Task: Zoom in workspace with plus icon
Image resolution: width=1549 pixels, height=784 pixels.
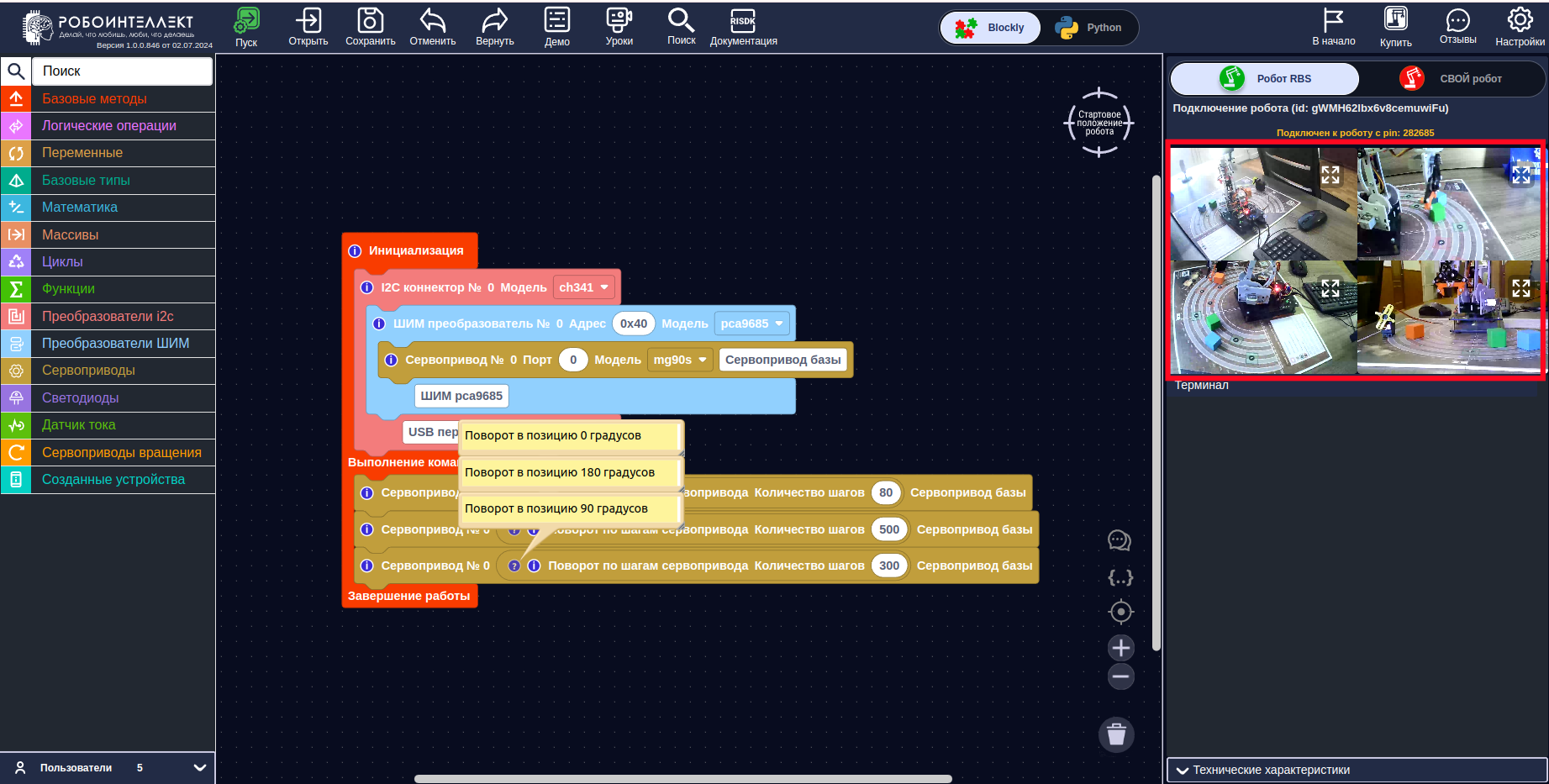Action: [x=1121, y=648]
